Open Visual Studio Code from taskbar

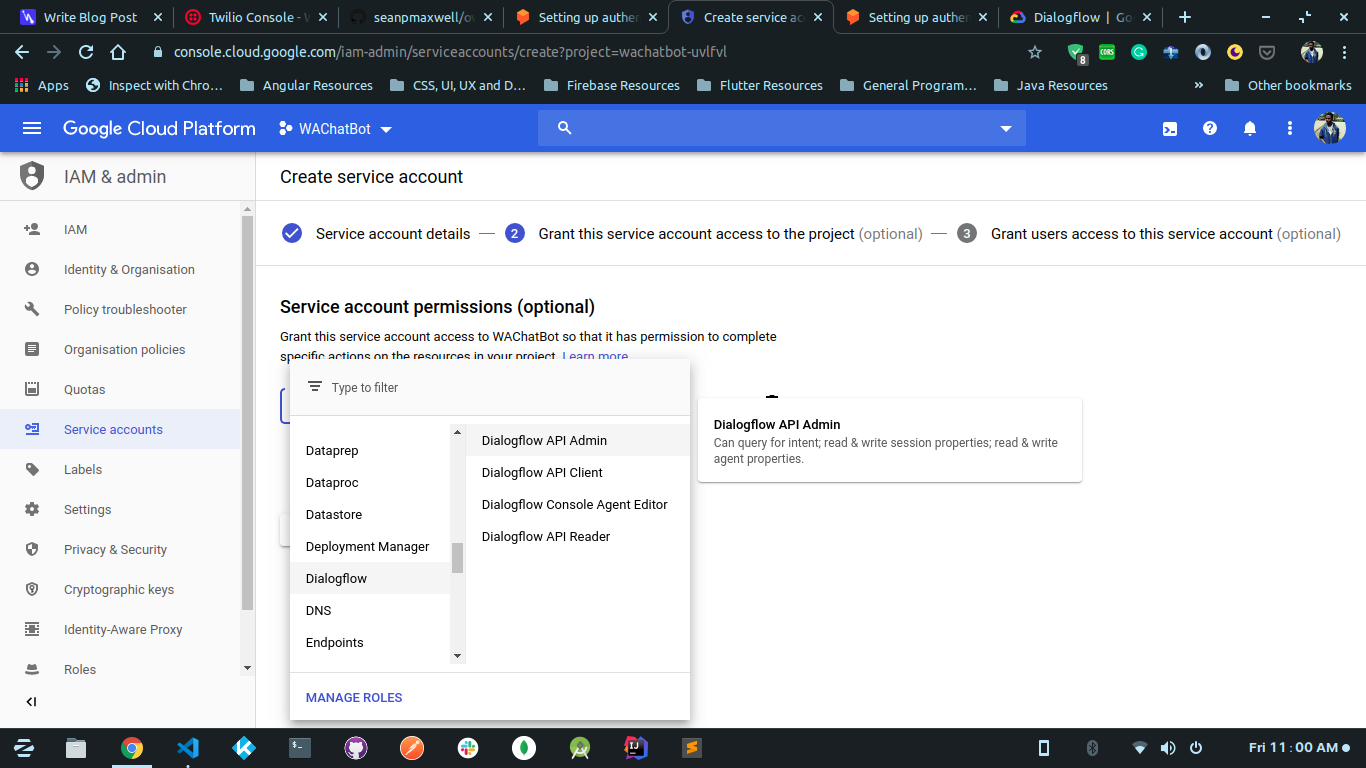[188, 747]
